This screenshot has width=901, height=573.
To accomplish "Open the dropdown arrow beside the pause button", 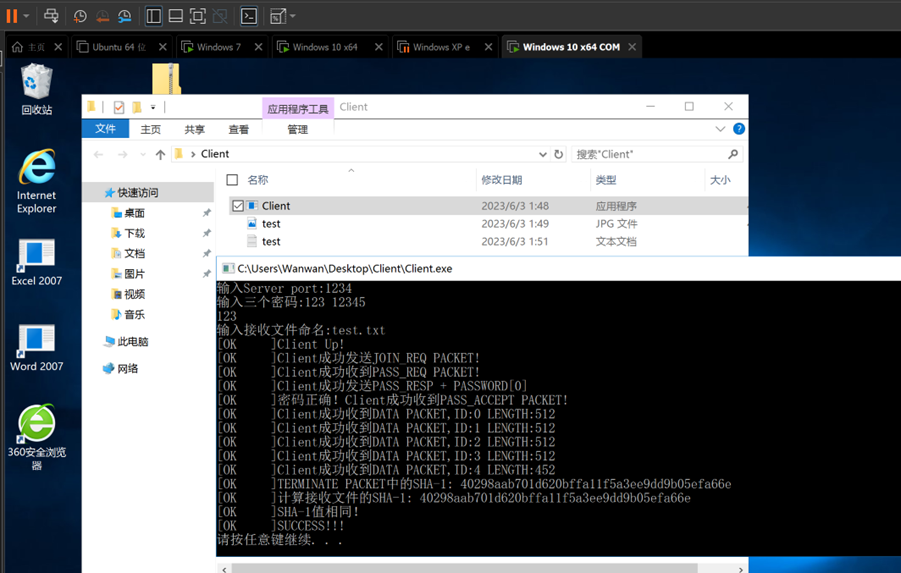I will 27,16.
